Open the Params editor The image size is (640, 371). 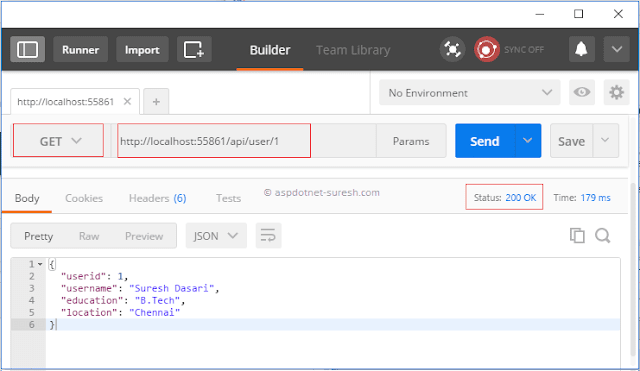pos(411,141)
